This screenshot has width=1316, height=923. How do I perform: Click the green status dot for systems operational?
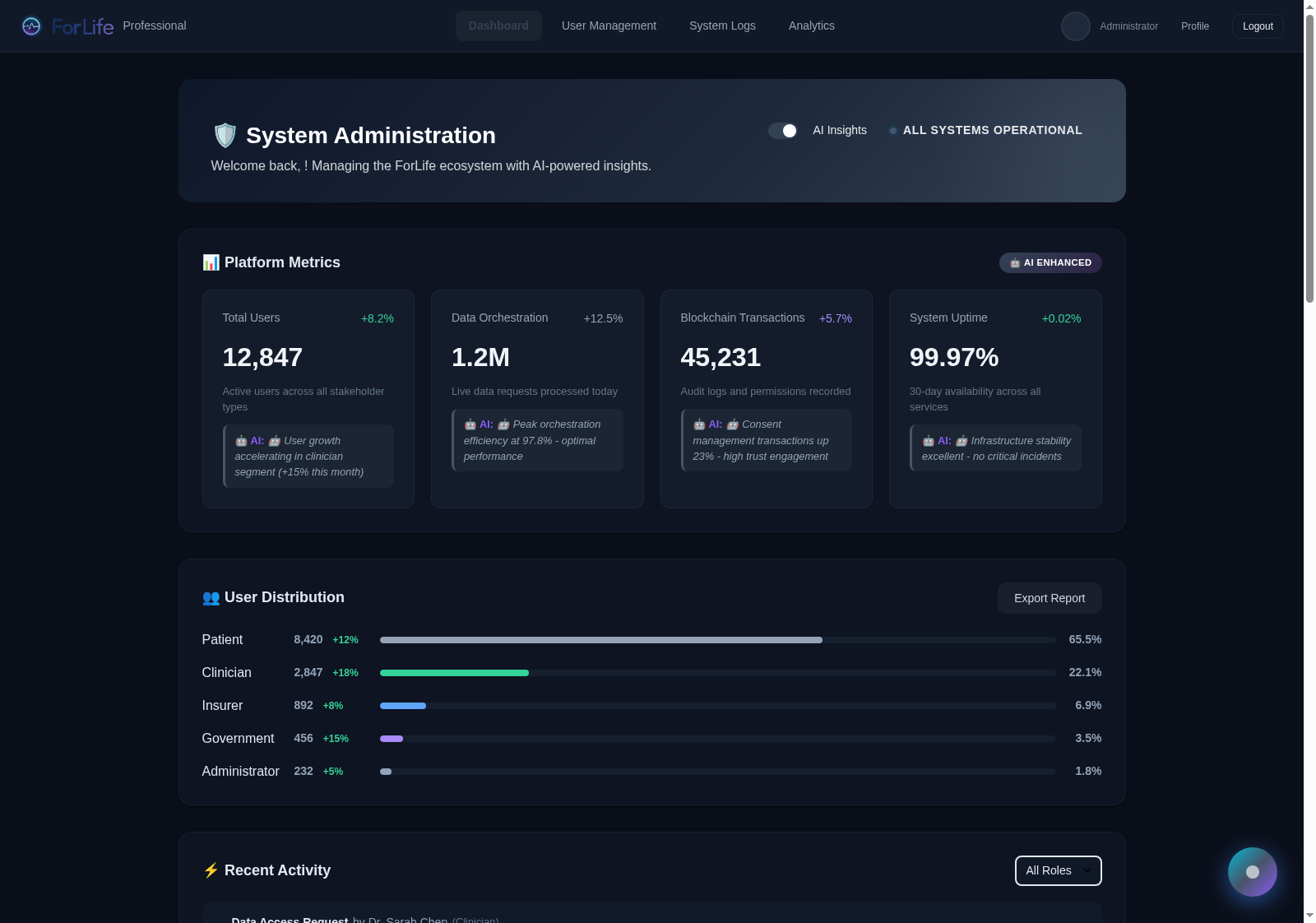[893, 131]
